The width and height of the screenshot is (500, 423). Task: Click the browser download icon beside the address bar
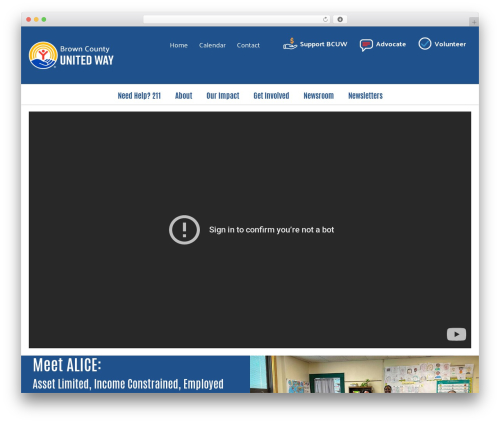[340, 19]
